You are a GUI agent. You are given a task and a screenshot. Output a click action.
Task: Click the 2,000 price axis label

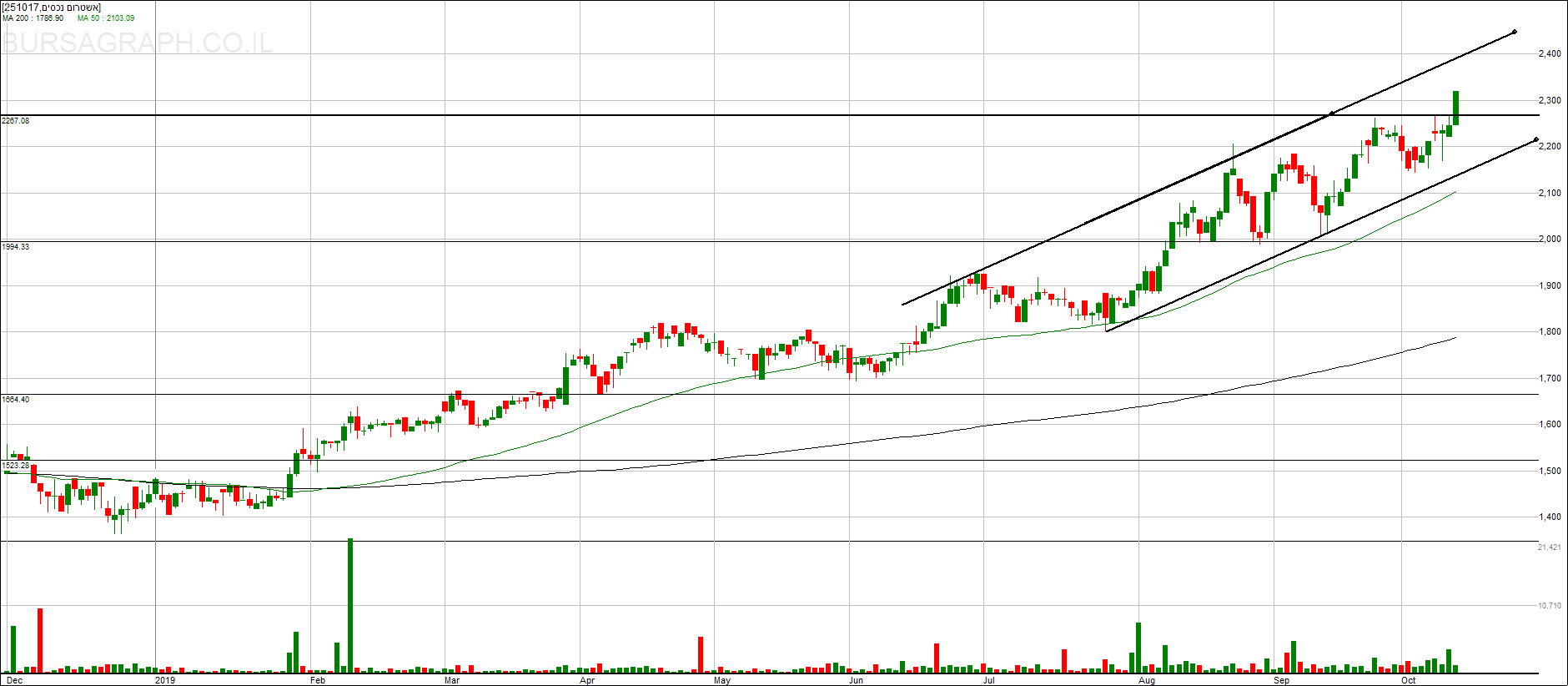click(1550, 240)
